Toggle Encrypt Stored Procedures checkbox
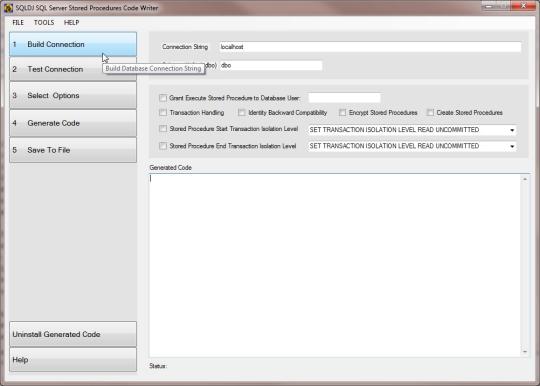 342,113
